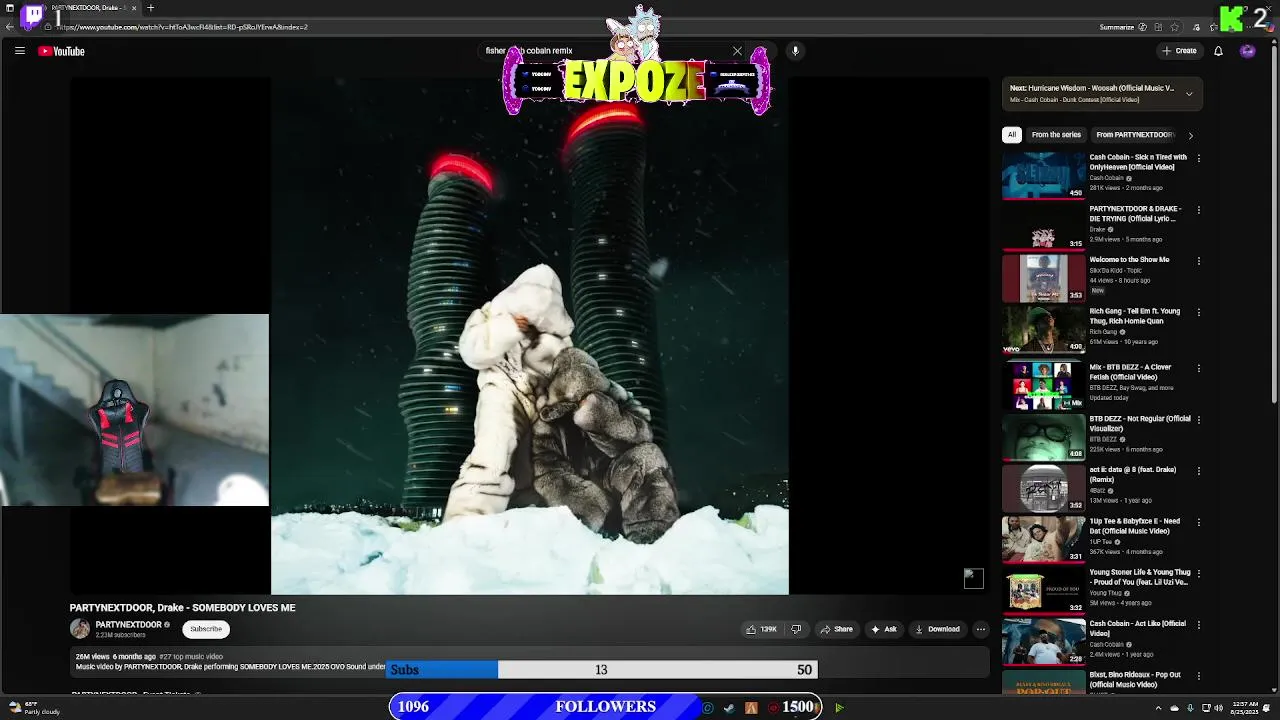Open Welcome to the Show Me thumbnail
This screenshot has height=720, width=1280.
1043,278
